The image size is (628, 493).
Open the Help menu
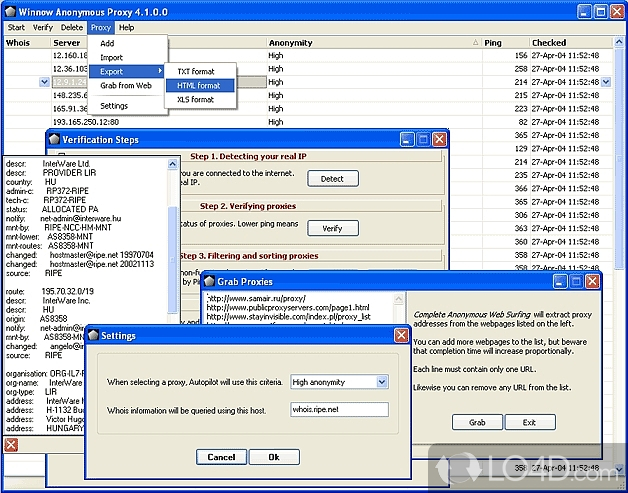(127, 27)
